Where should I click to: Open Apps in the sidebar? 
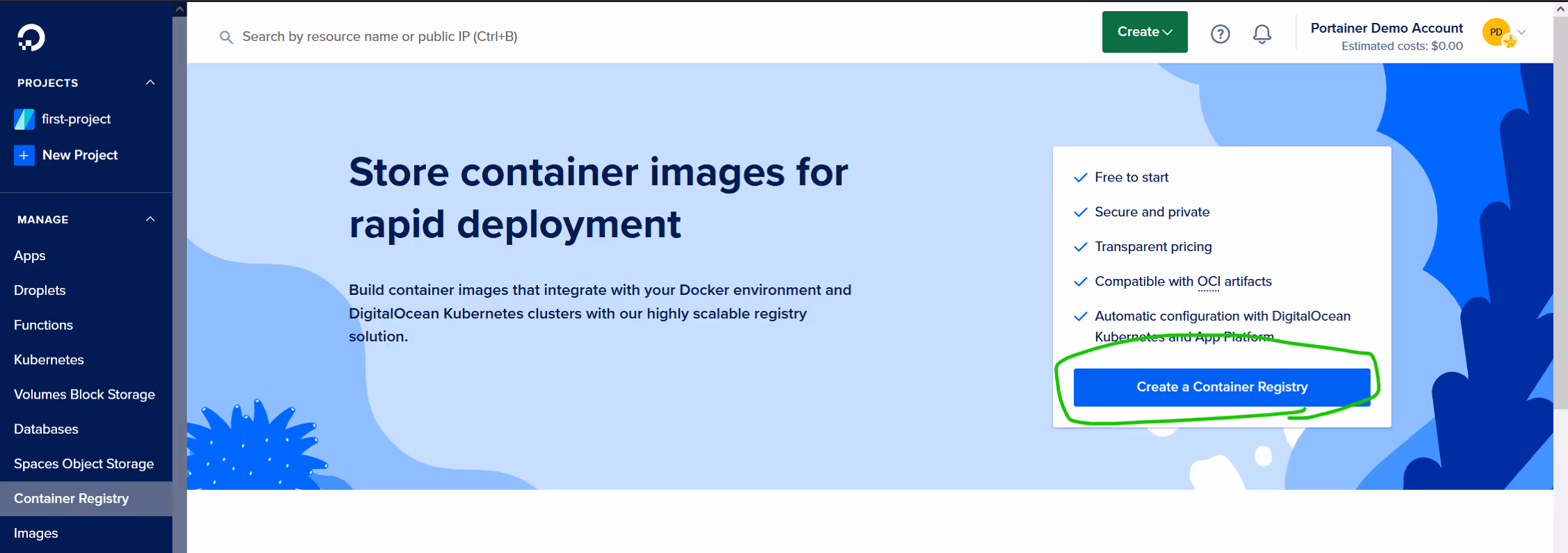(x=30, y=255)
